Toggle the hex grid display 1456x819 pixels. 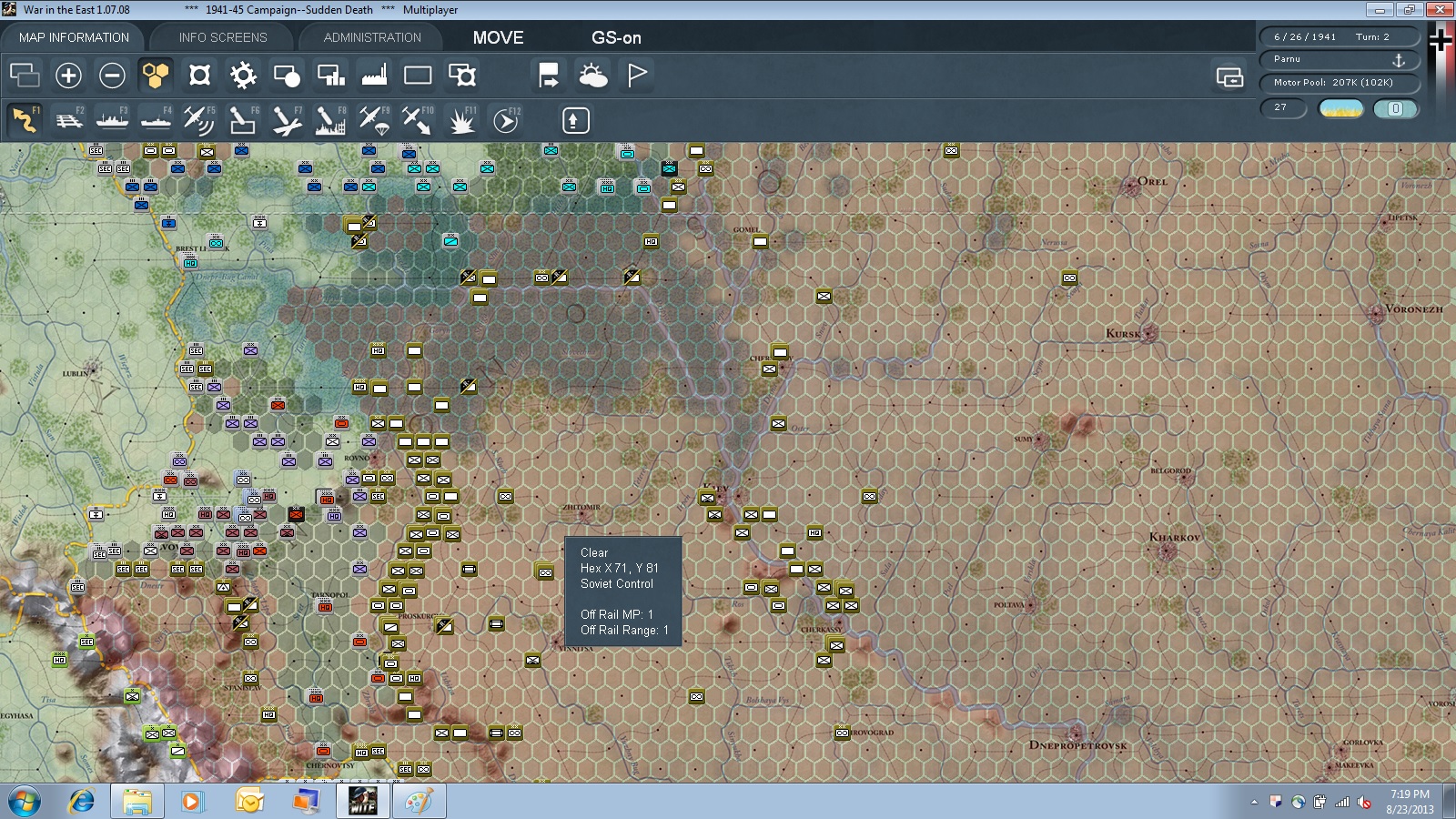pos(156,75)
